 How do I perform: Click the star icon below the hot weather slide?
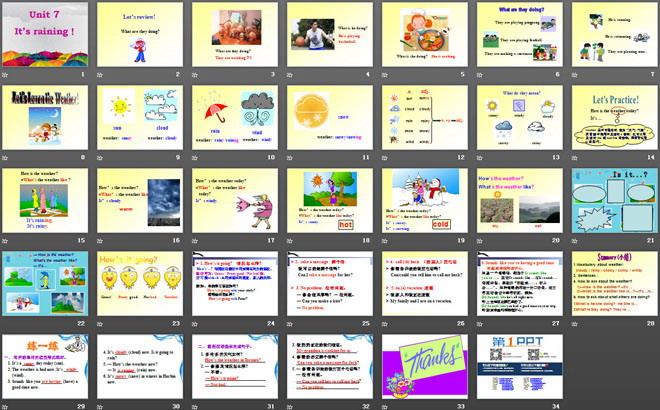pos(290,240)
